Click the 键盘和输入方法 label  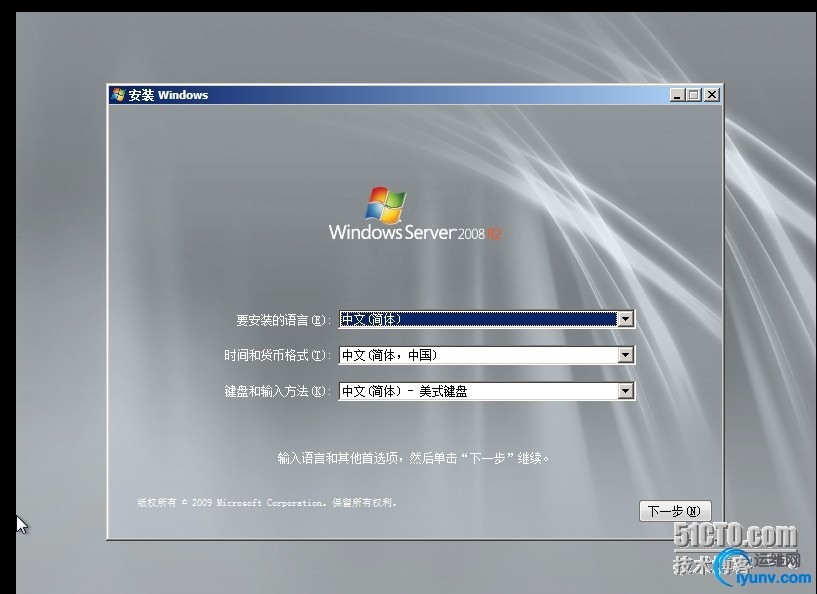pyautogui.click(x=277, y=392)
